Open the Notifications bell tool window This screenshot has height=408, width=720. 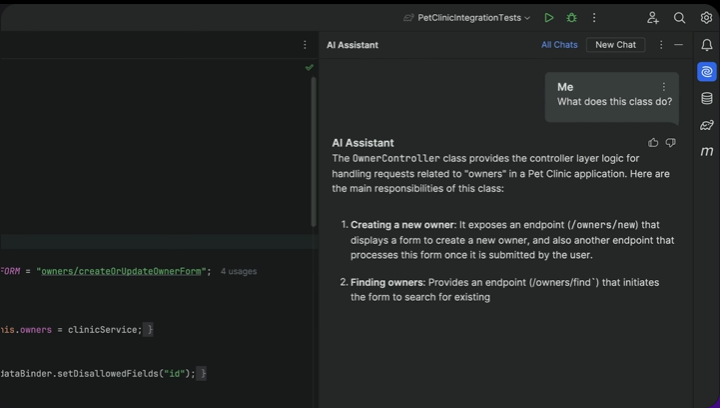[707, 45]
